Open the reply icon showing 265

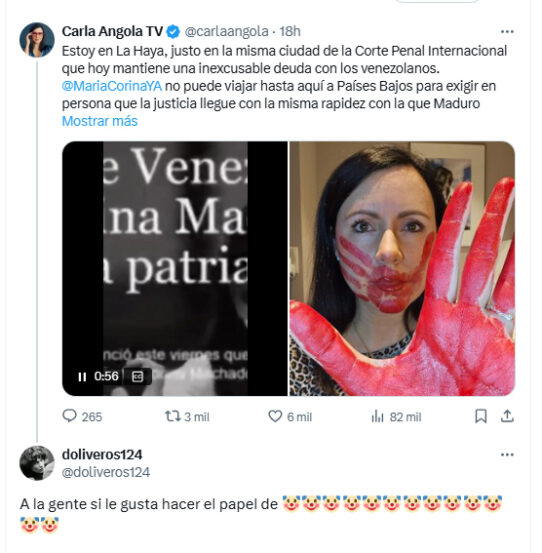69,416
